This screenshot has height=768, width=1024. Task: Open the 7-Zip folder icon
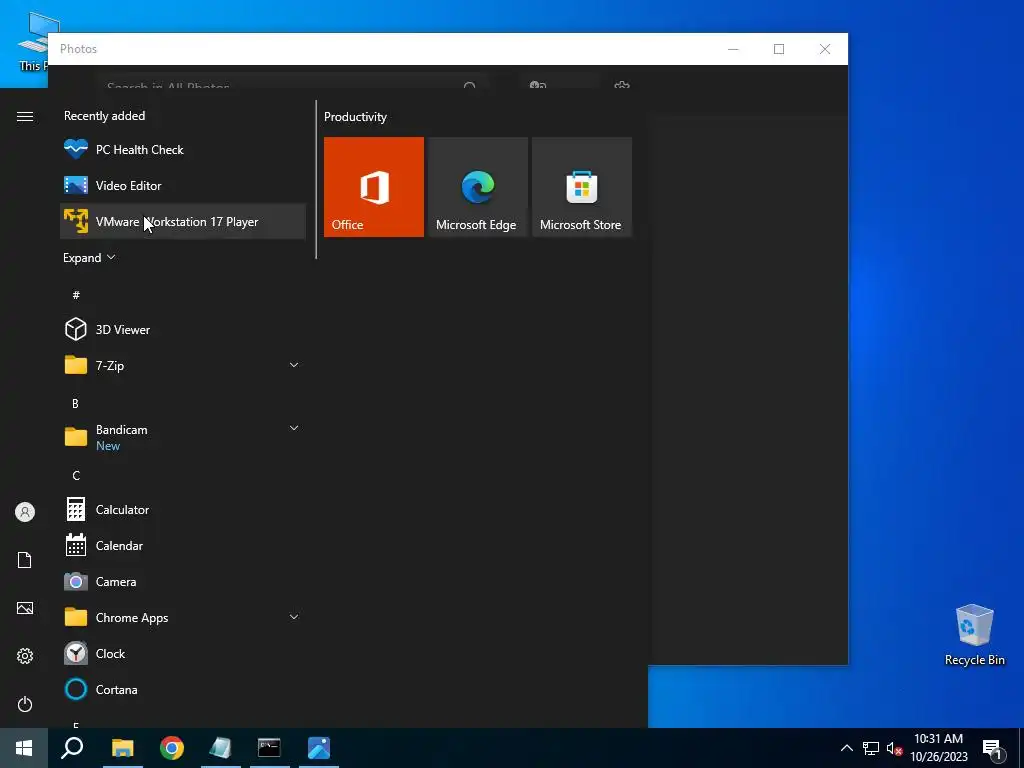(x=76, y=365)
